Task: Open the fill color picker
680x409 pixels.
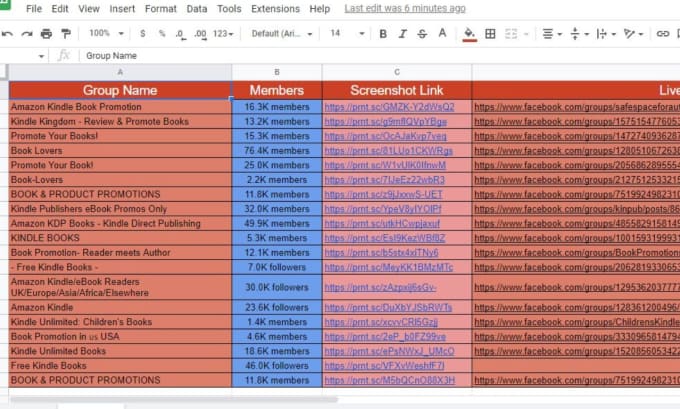Action: (469, 34)
